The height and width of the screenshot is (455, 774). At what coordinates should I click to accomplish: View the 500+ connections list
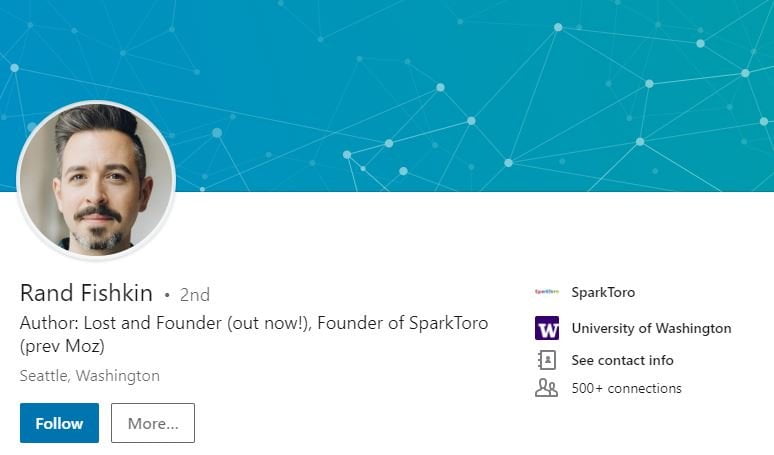click(626, 388)
